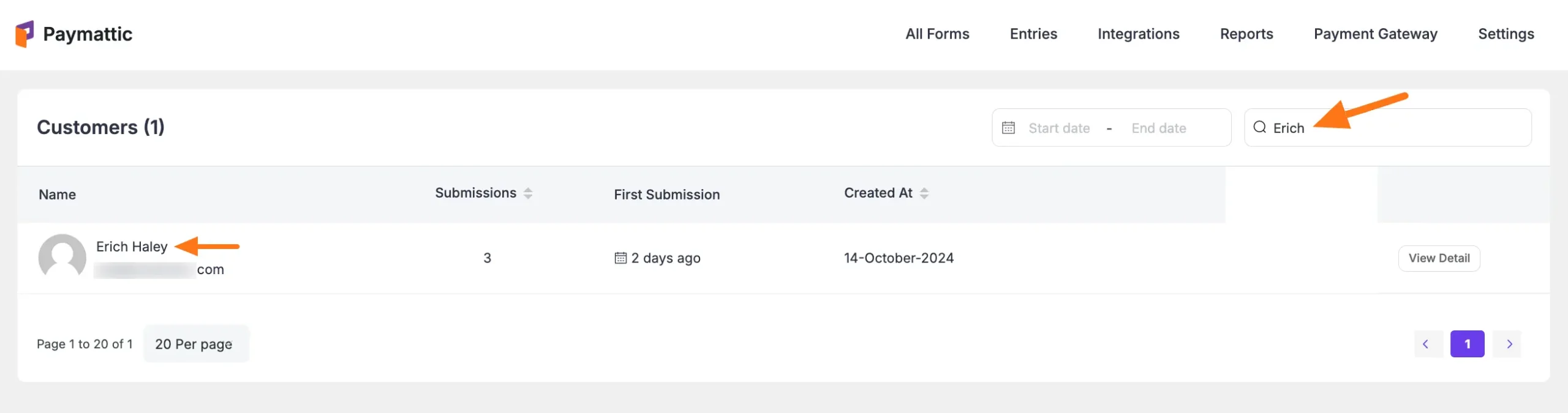The height and width of the screenshot is (413, 1568).
Task: Open the Integrations page
Action: pos(1138,34)
